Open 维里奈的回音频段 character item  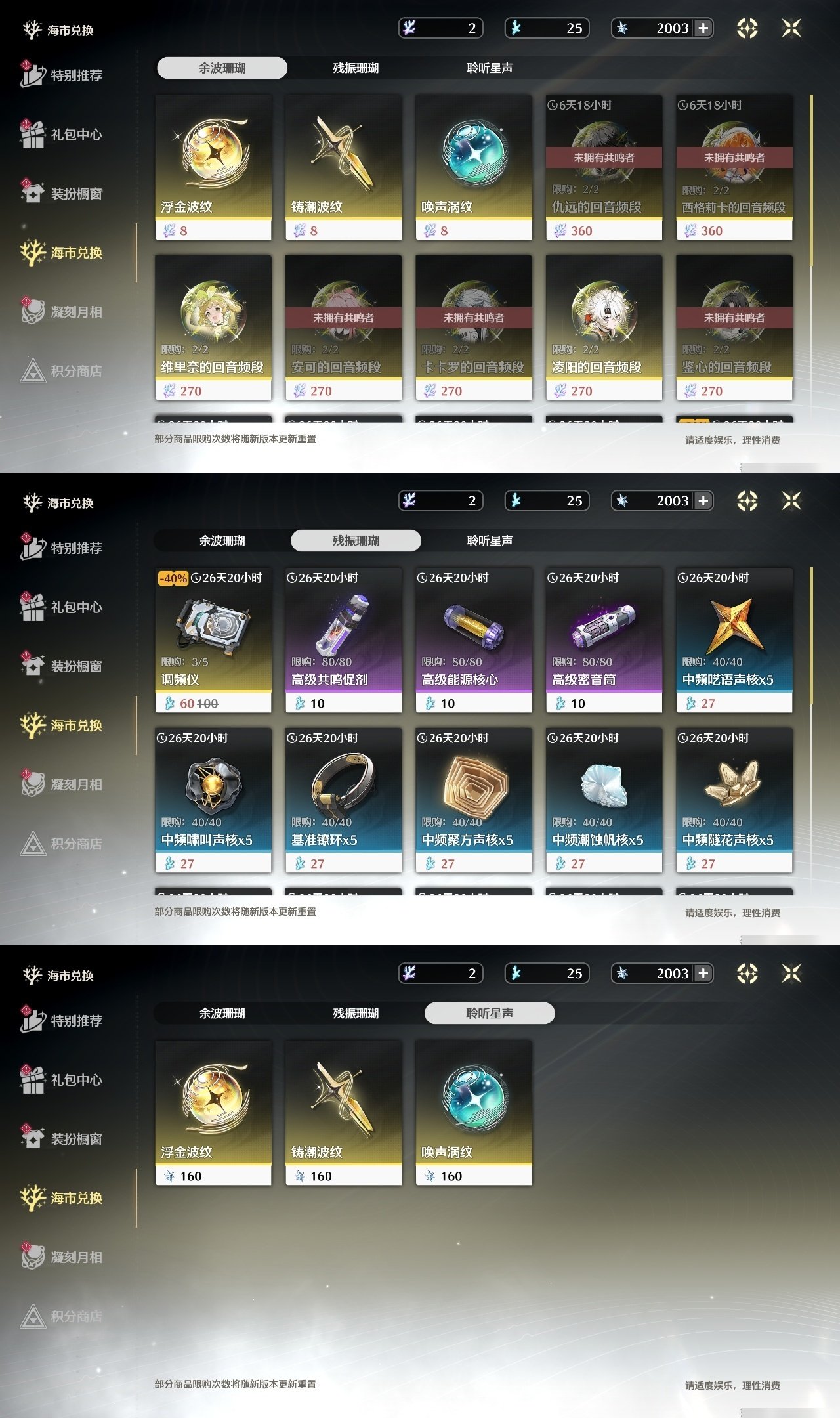[x=213, y=328]
